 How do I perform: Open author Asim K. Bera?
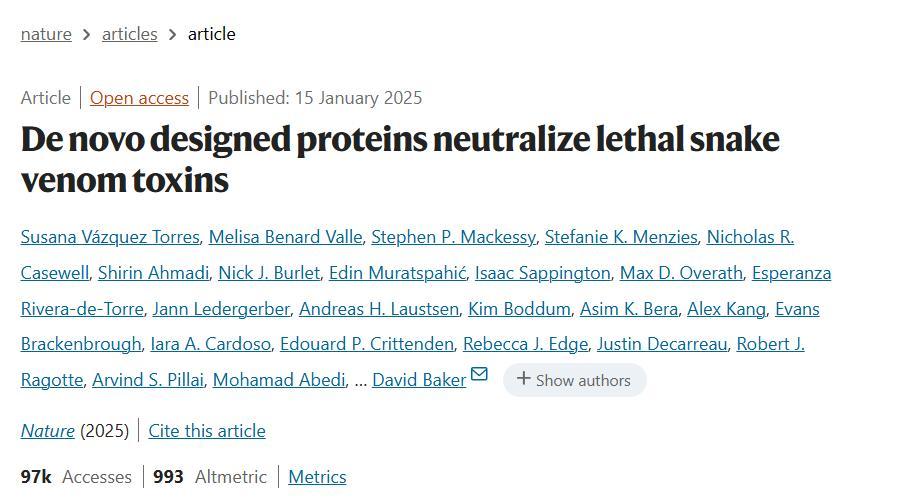(629, 309)
